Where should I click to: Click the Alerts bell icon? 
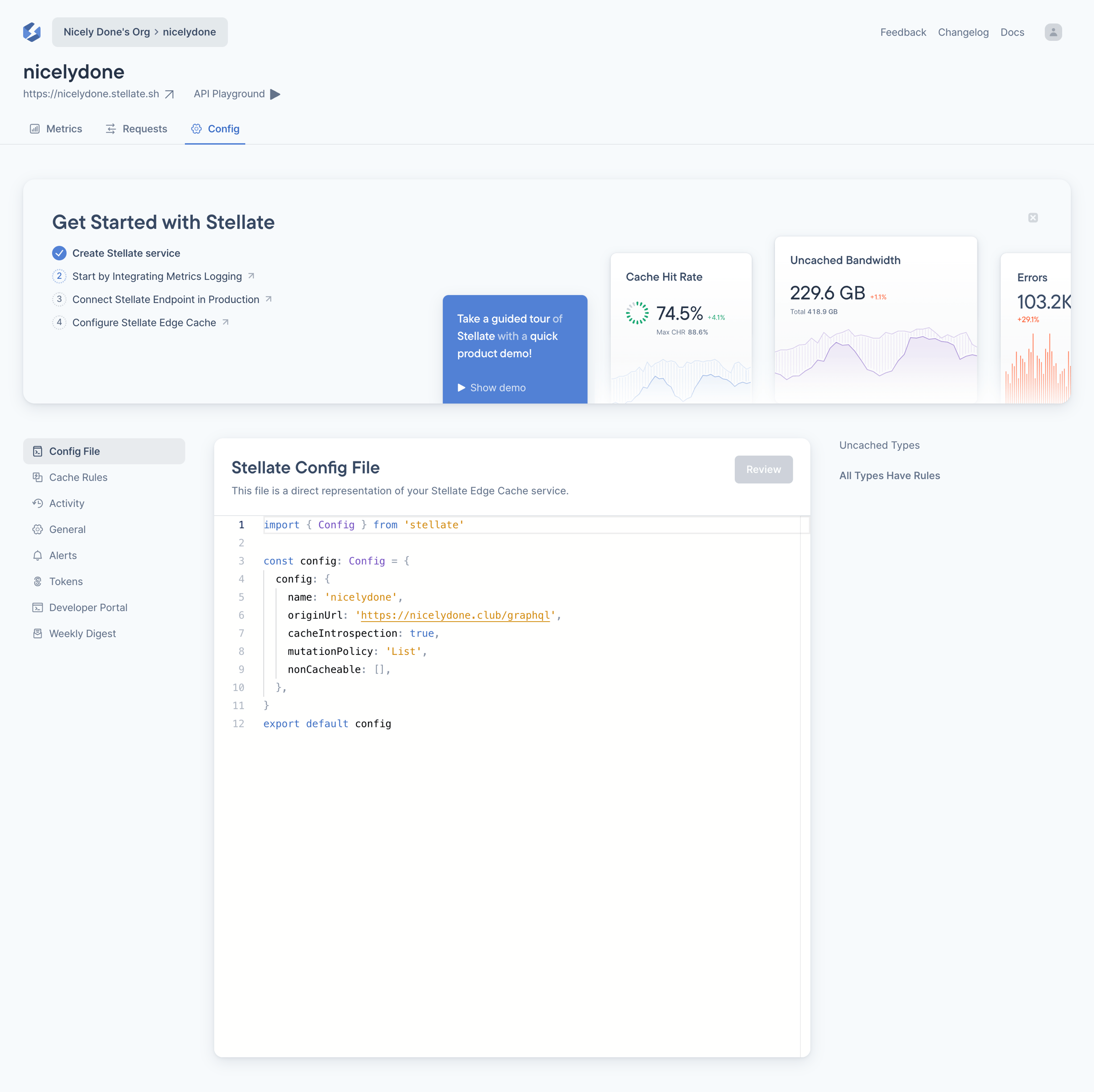38,555
